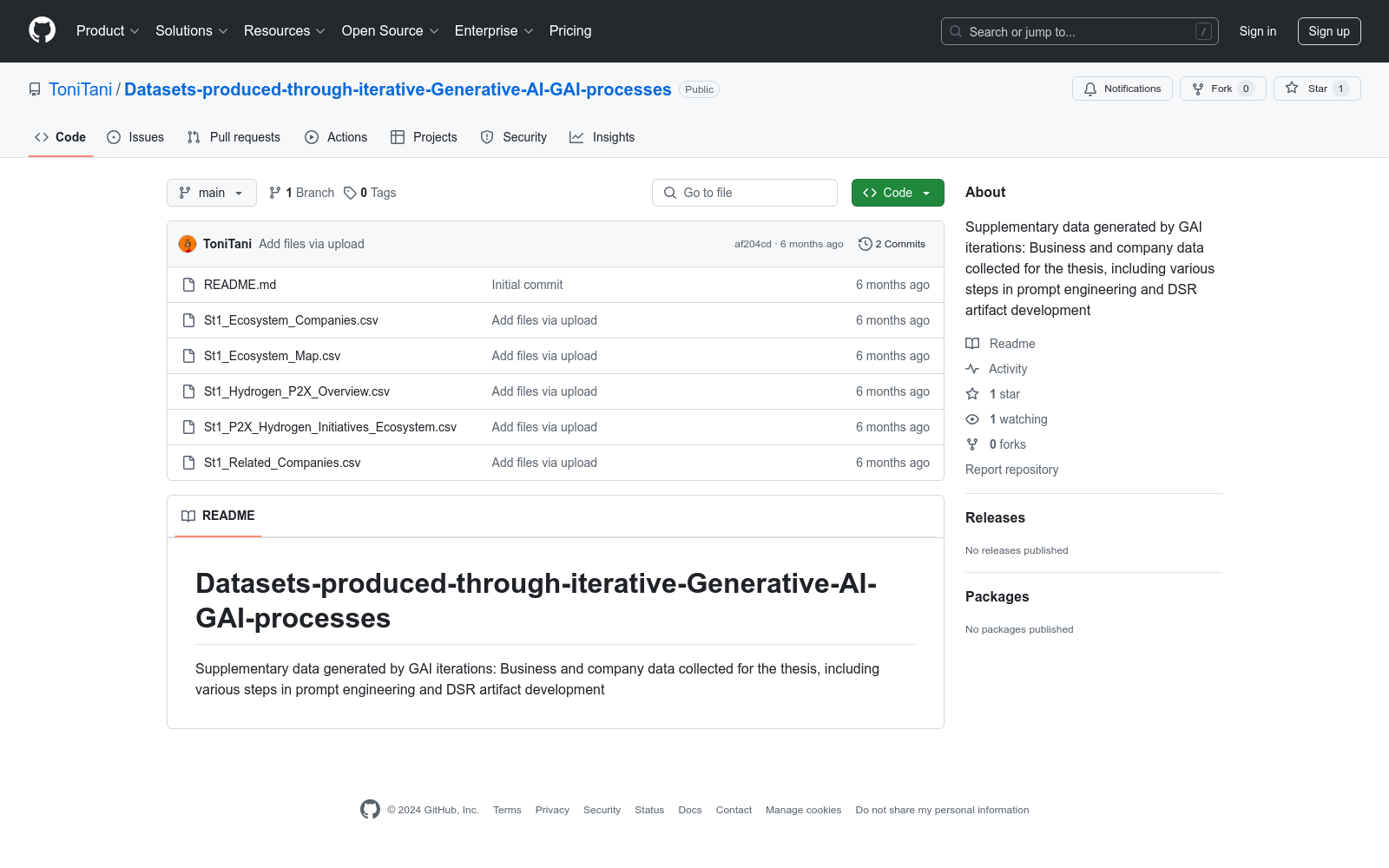
Task: Select the St1_Ecosystem_Map.csv file icon
Action: [188, 356]
